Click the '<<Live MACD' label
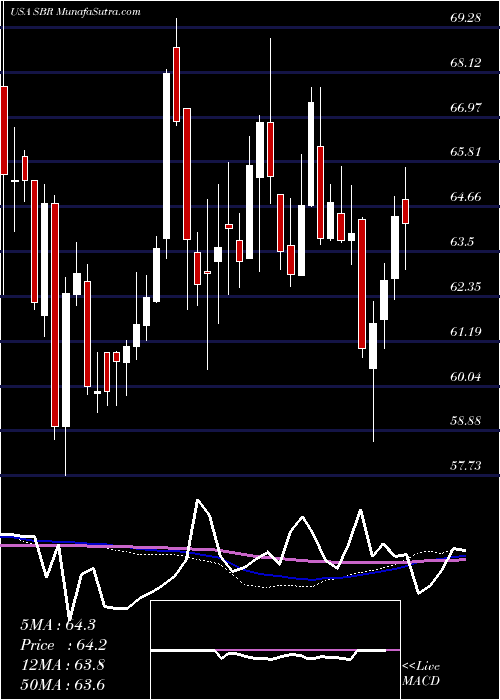500x700 pixels. click(x=421, y=674)
